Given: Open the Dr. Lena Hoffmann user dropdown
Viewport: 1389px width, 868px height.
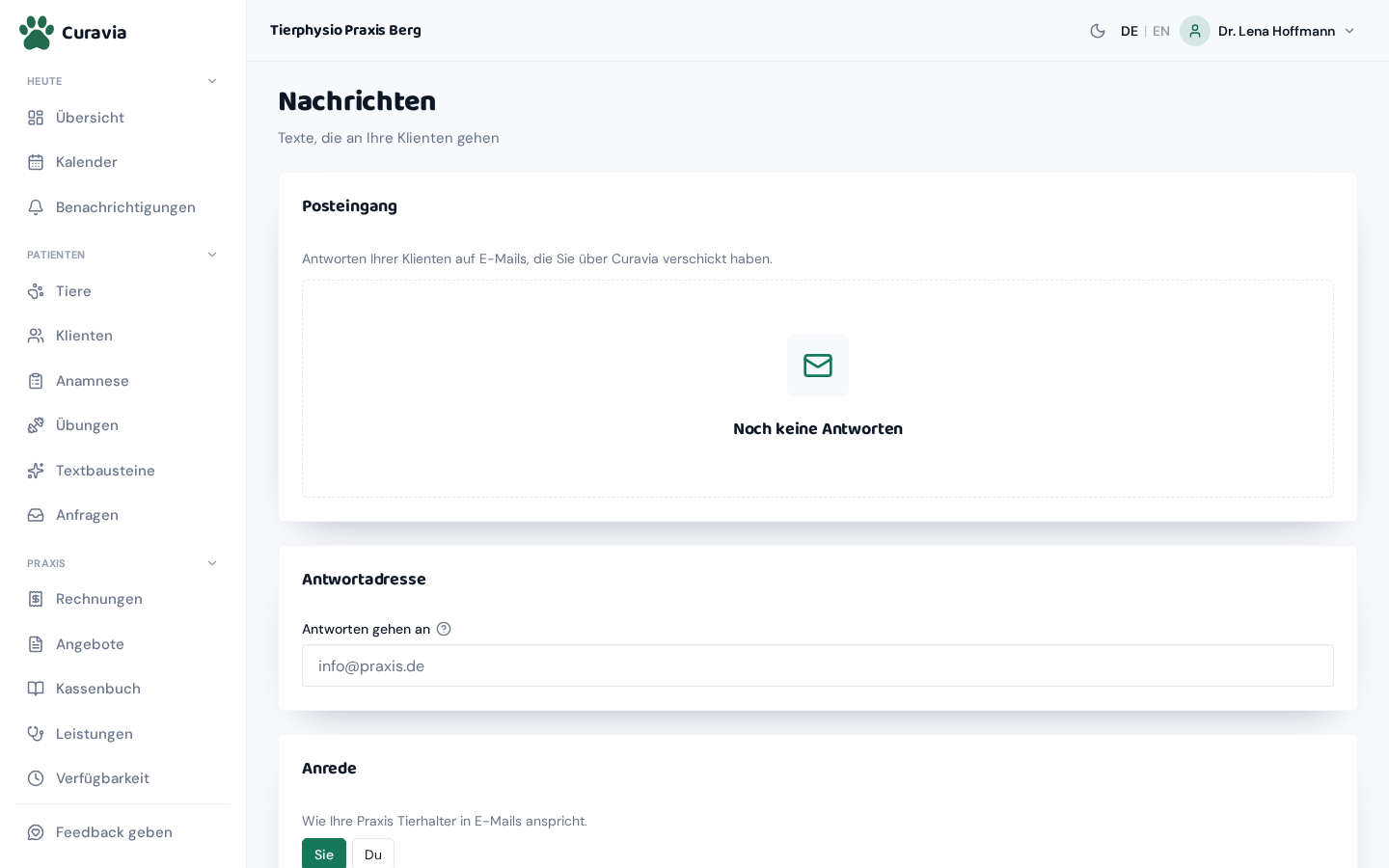Looking at the screenshot, I should click(1268, 31).
